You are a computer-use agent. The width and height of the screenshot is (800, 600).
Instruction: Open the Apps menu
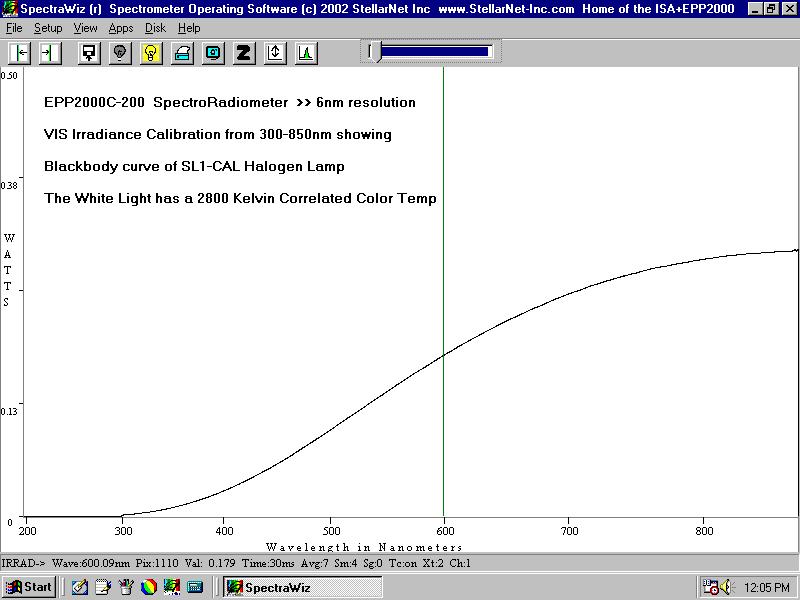point(121,29)
